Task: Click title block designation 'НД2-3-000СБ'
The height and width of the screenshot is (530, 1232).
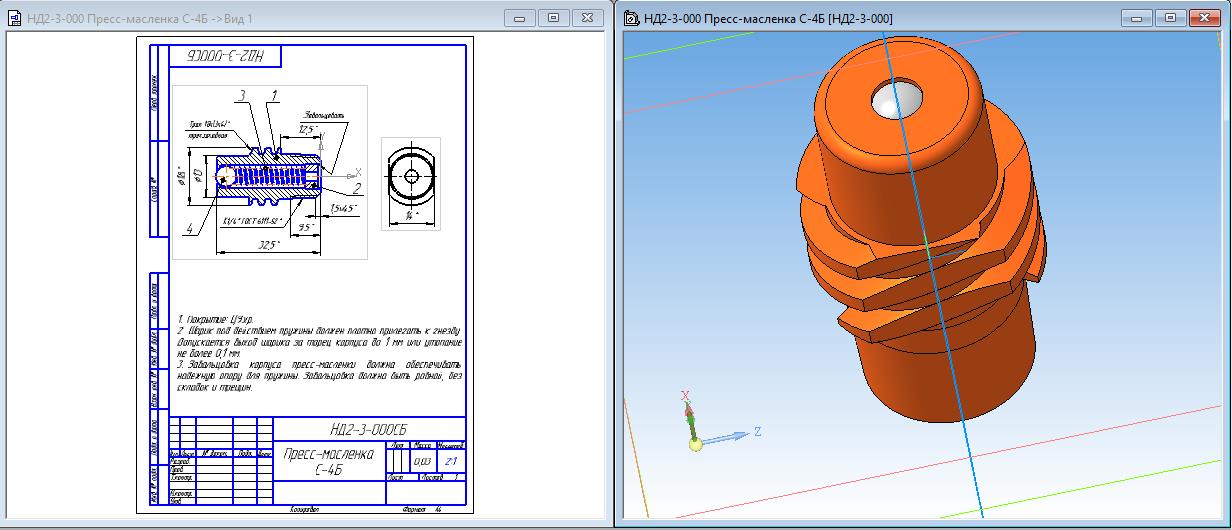Action: [x=369, y=428]
